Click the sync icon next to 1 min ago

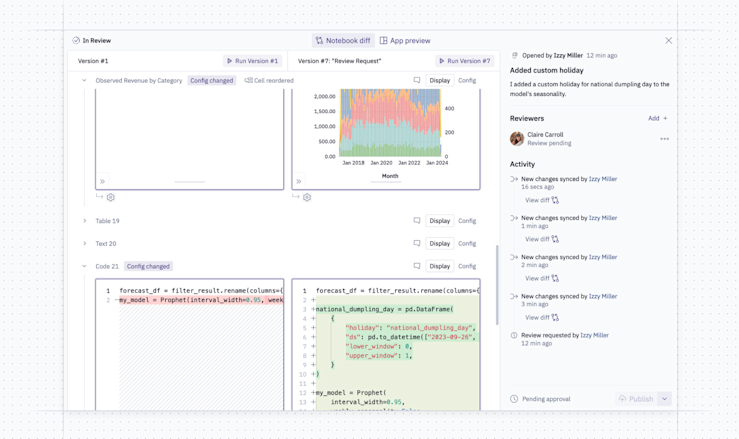pos(514,218)
